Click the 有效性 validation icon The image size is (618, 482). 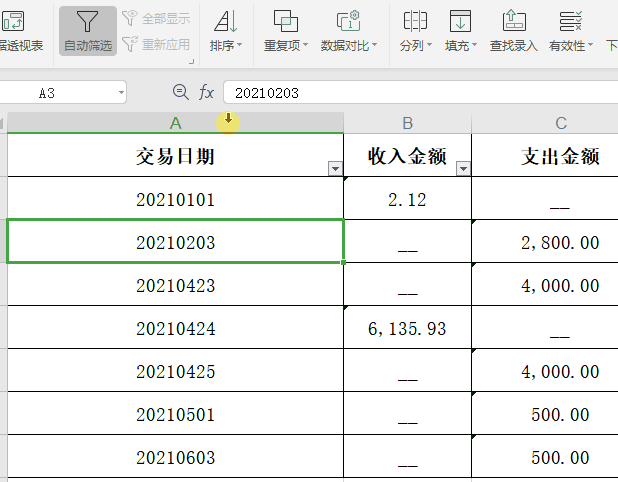point(570,21)
